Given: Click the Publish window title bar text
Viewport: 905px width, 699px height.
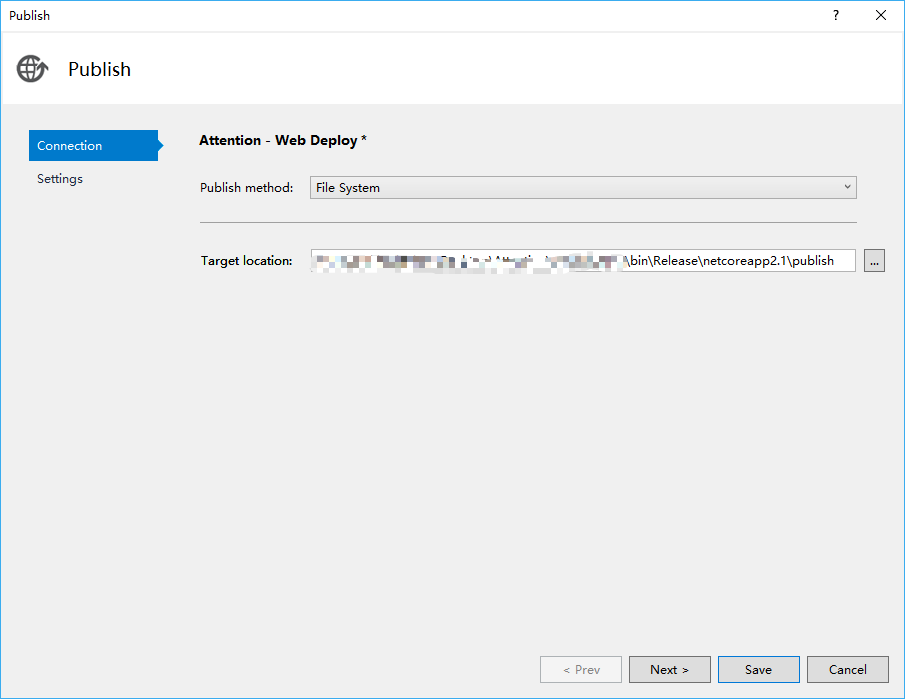Looking at the screenshot, I should click(29, 15).
